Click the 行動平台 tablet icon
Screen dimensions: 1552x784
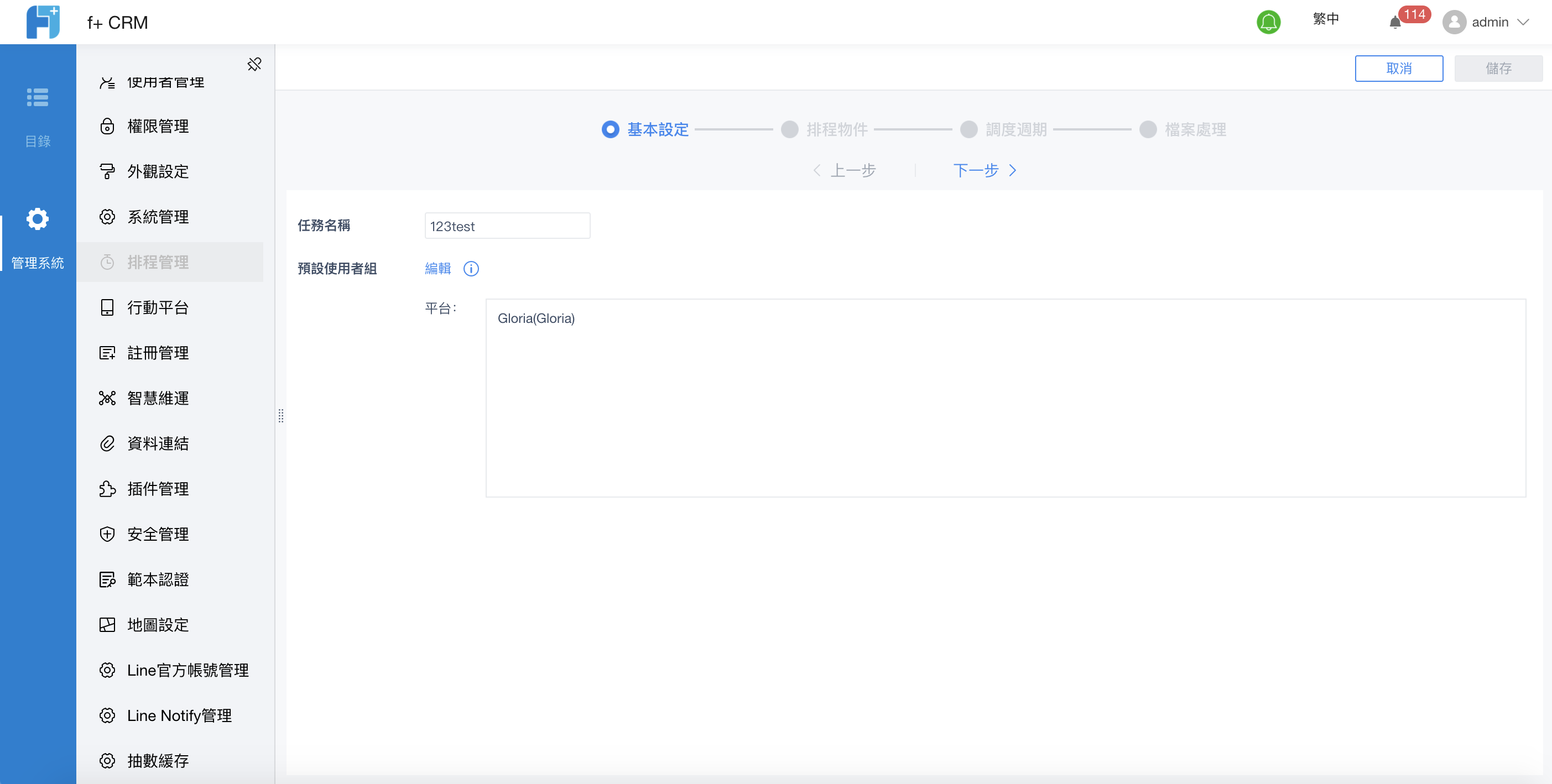click(107, 308)
